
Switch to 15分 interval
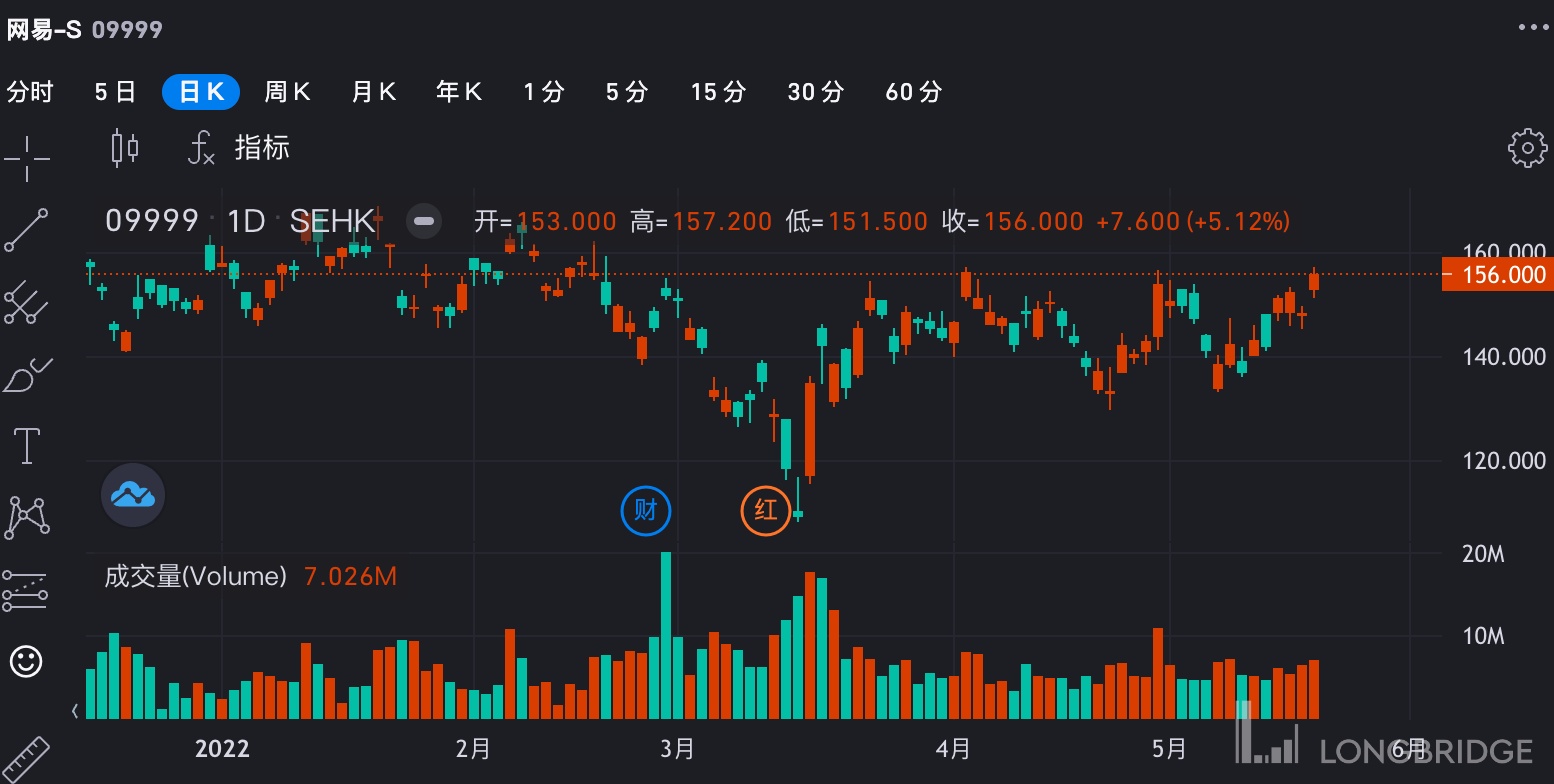718,92
